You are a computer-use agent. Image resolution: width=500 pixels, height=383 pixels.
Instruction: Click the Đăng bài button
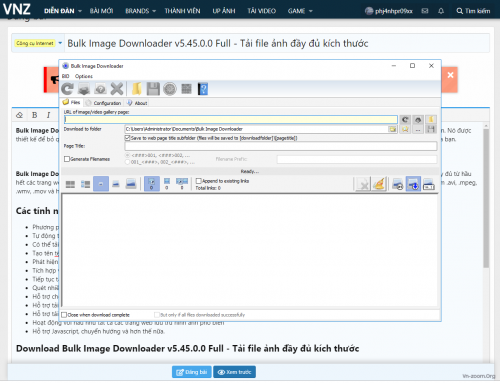[192, 372]
